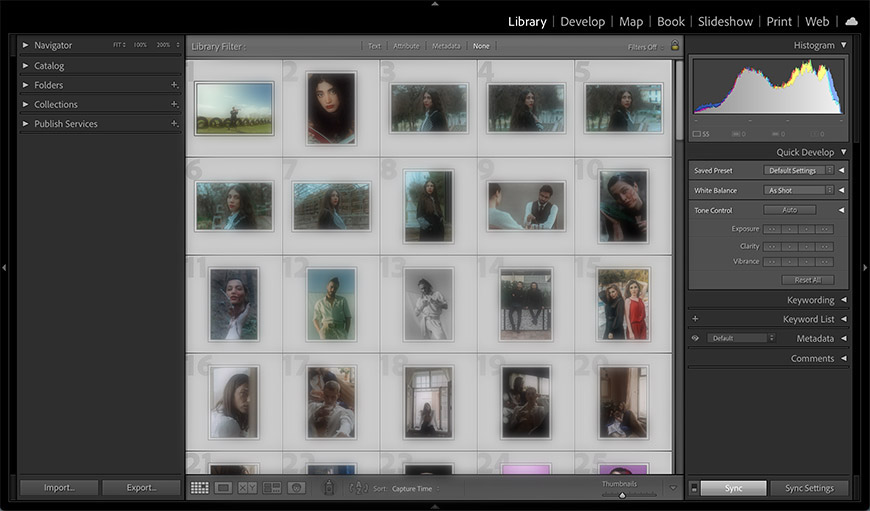Click the Sync button

[x=734, y=488]
